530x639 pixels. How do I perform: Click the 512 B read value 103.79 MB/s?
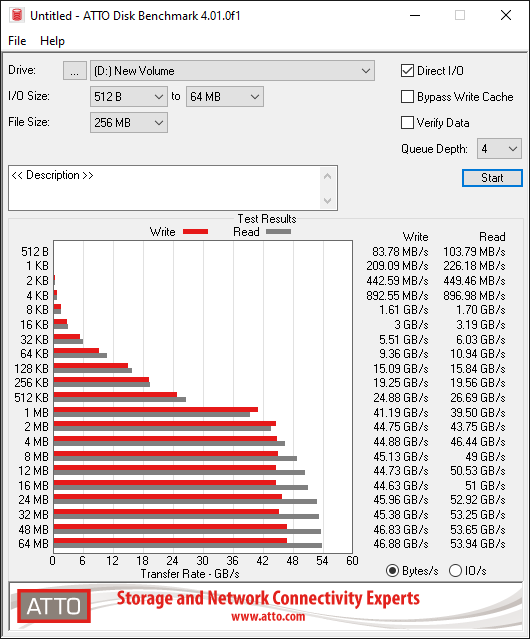[475, 252]
